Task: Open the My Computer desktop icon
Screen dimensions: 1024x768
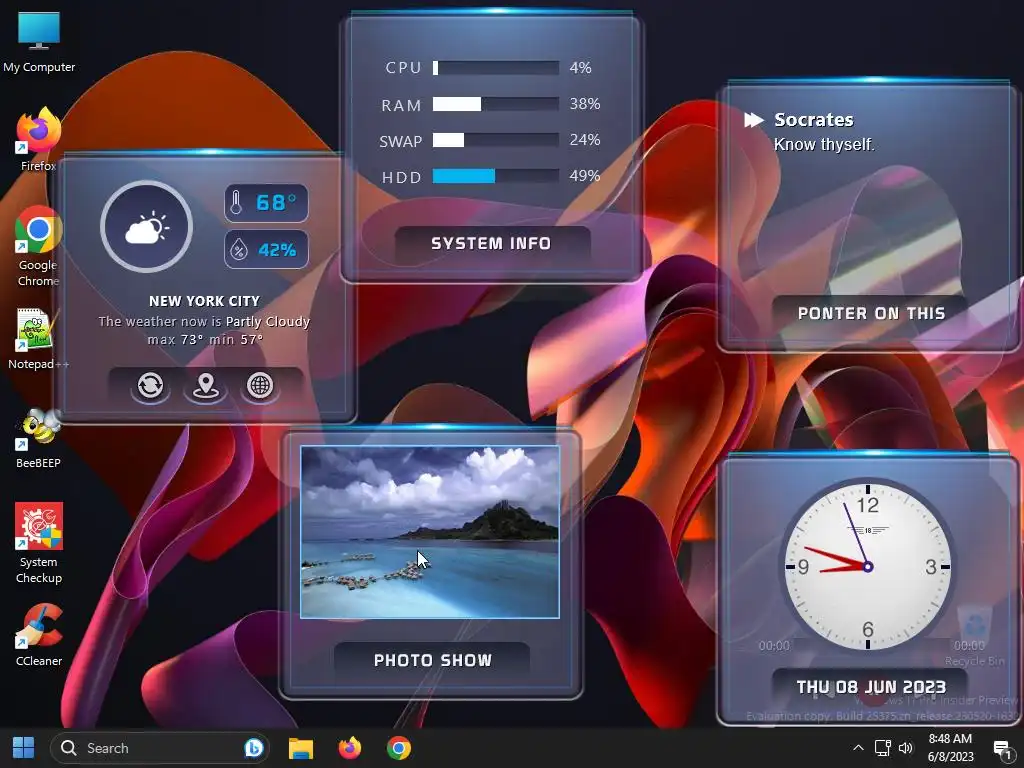Action: (39, 42)
